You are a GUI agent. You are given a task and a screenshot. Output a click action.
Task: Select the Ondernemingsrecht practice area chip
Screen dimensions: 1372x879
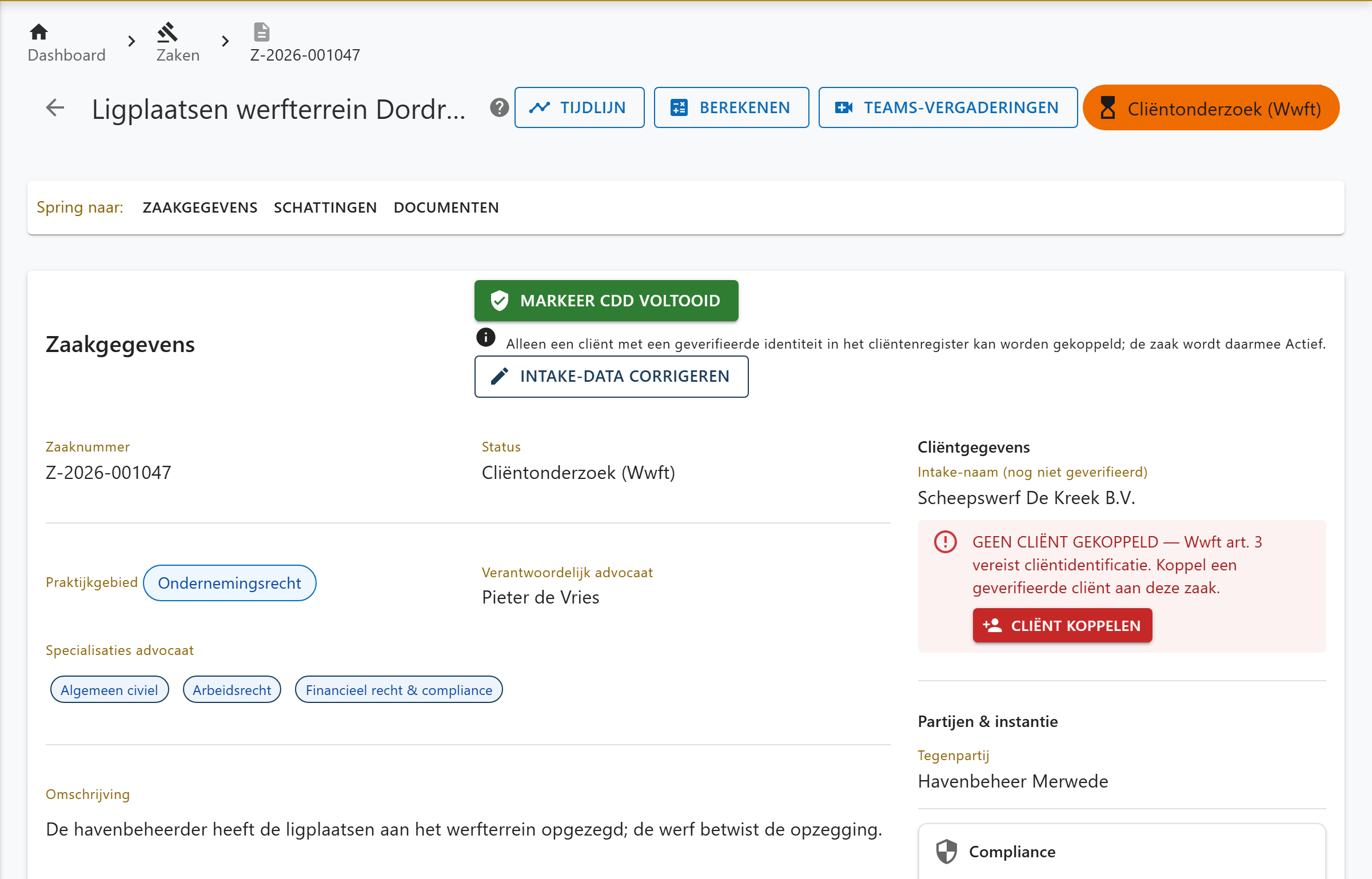tap(229, 583)
